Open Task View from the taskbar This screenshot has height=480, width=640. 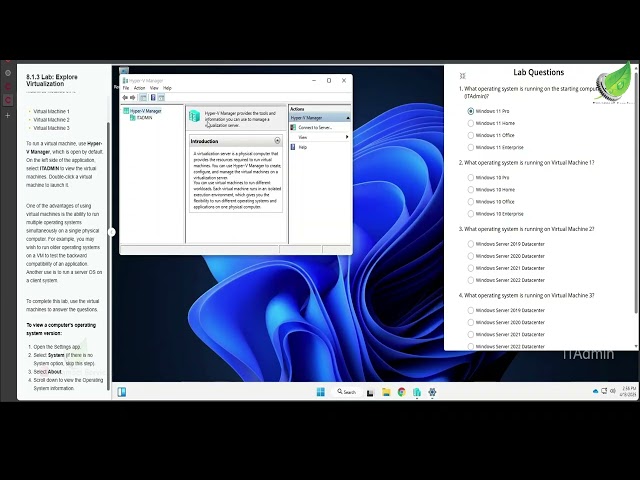[370, 392]
